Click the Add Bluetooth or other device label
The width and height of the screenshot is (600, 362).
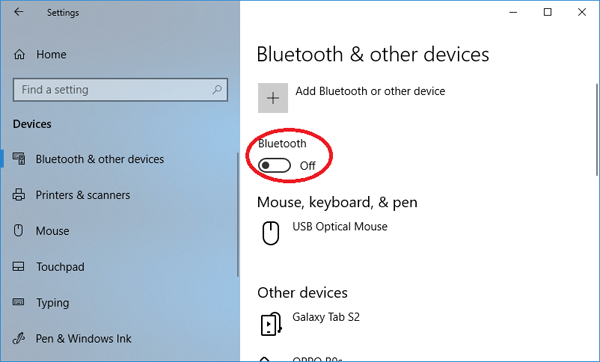pyautogui.click(x=370, y=91)
